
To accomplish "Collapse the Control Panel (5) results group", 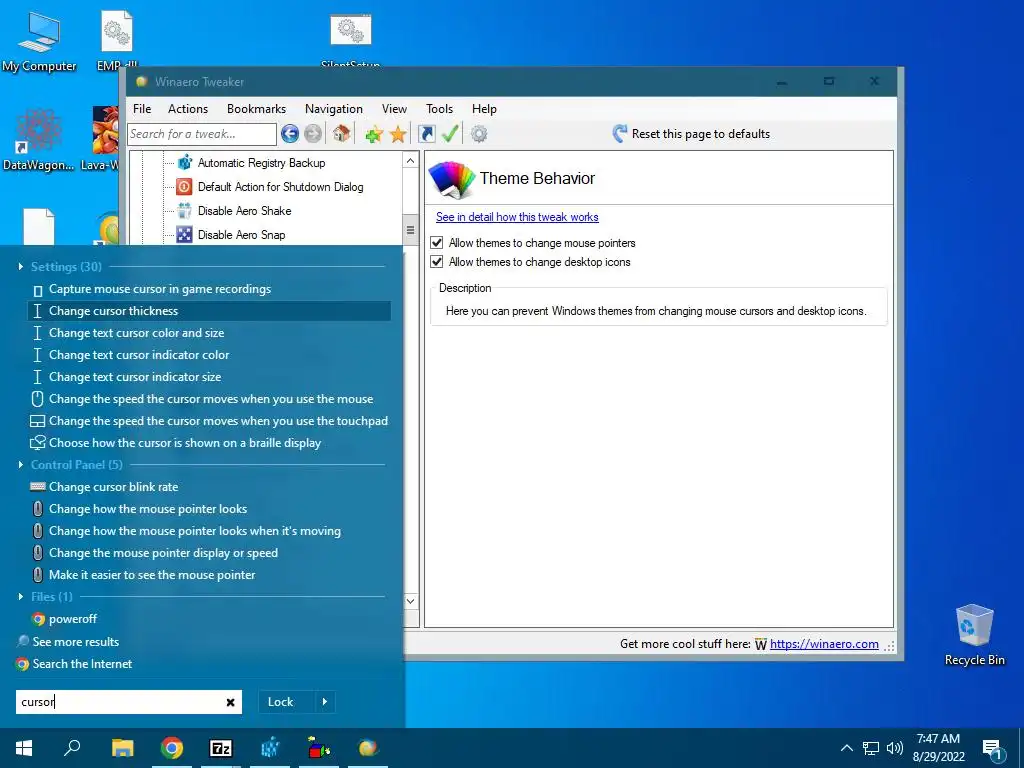I will pyautogui.click(x=21, y=464).
